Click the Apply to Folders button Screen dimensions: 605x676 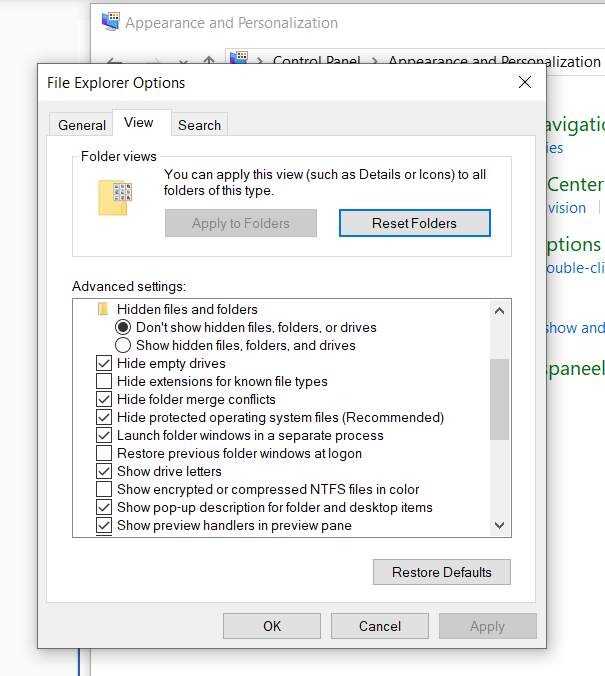241,223
